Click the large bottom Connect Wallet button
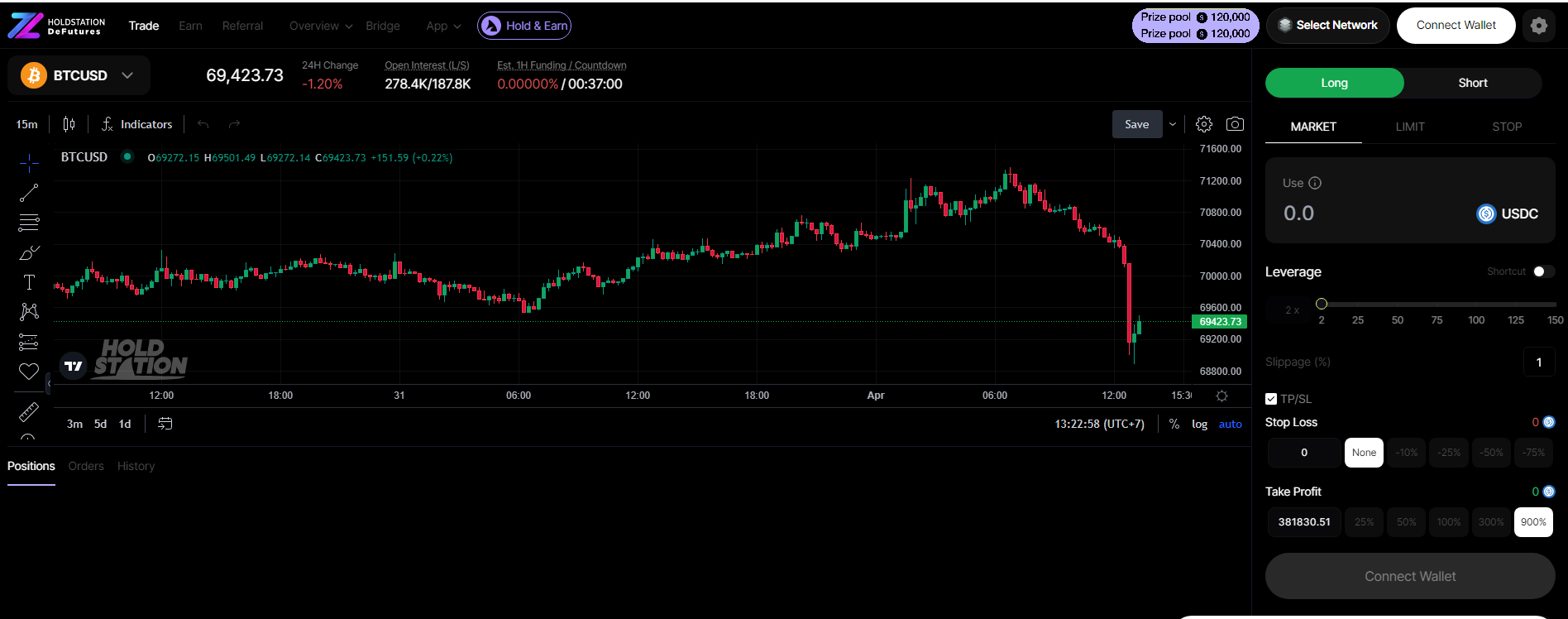Screen dimensions: 1568x619 pos(1410,576)
